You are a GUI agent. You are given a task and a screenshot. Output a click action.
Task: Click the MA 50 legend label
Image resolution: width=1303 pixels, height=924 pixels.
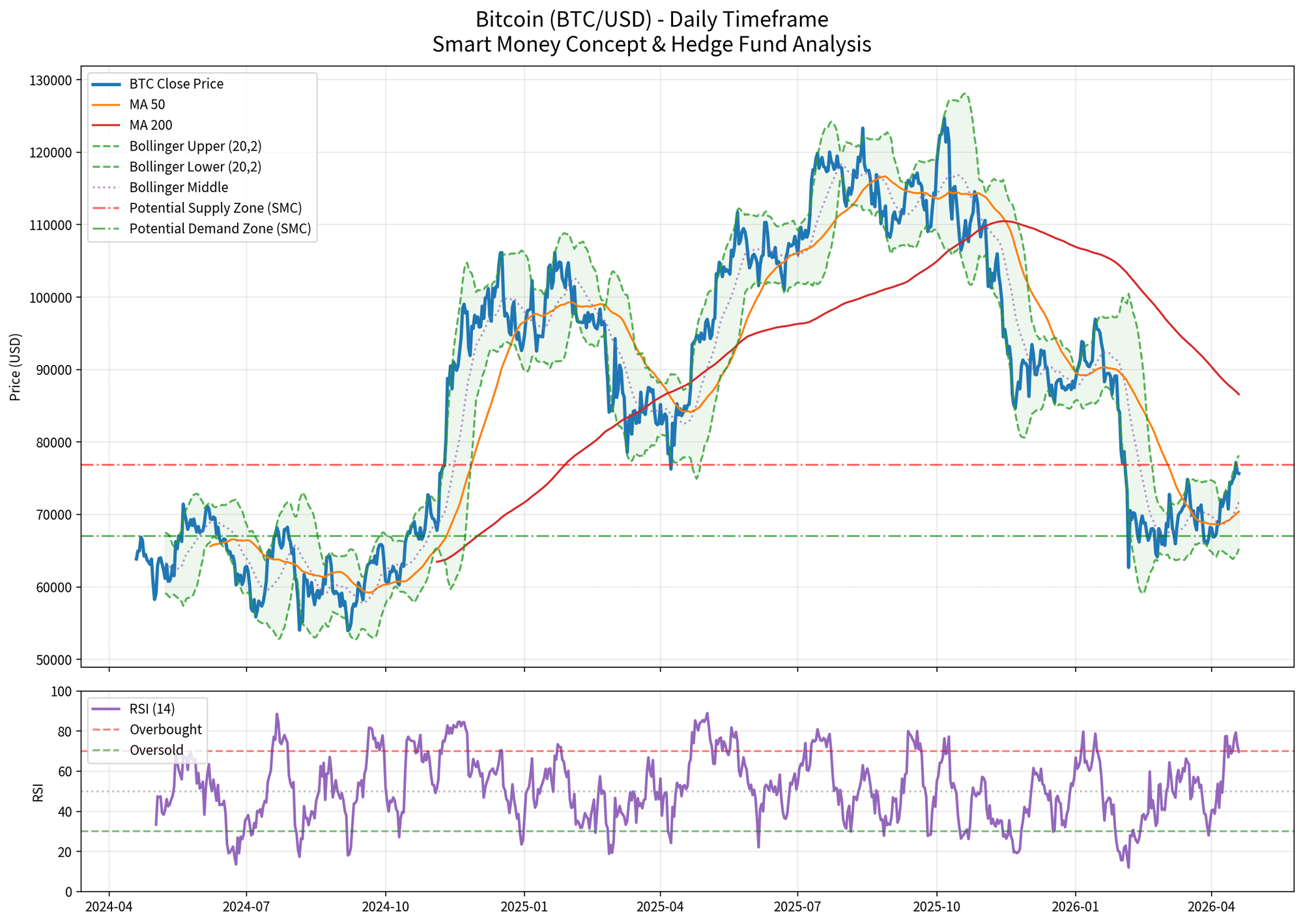point(147,105)
